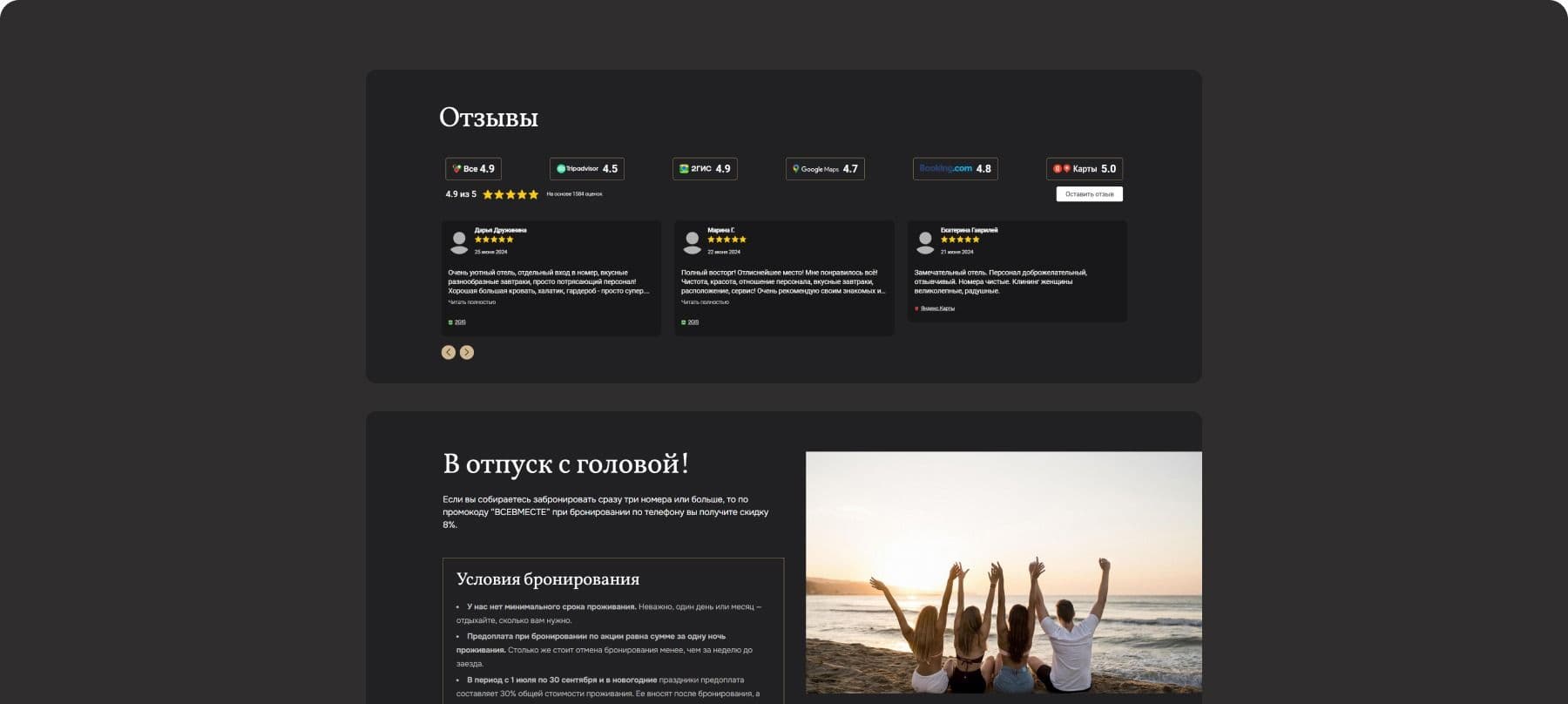Click the star rating in Марина Г.'s review
1568x704 pixels.
click(727, 239)
